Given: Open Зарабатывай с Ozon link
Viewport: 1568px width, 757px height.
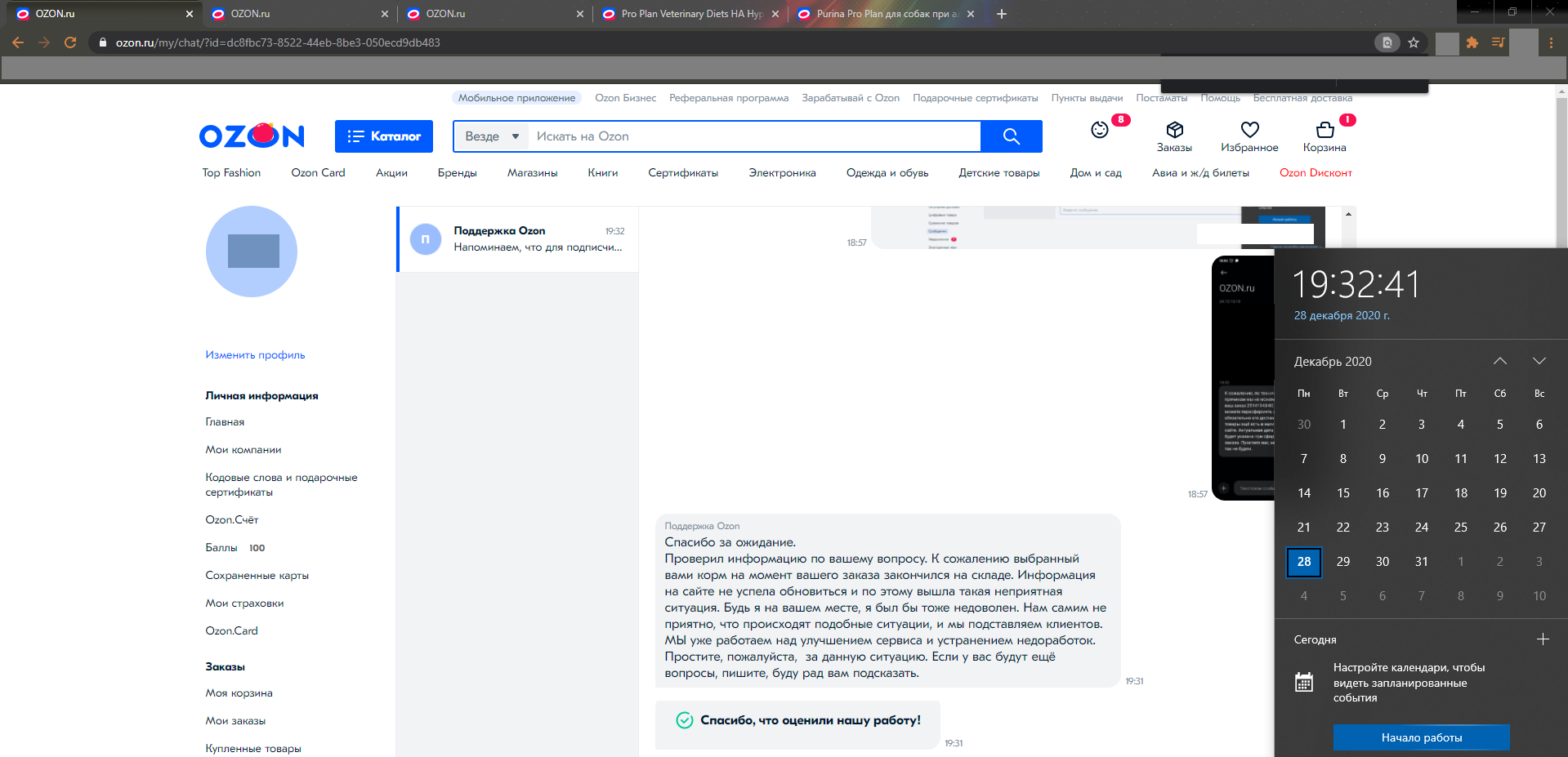Looking at the screenshot, I should [851, 98].
